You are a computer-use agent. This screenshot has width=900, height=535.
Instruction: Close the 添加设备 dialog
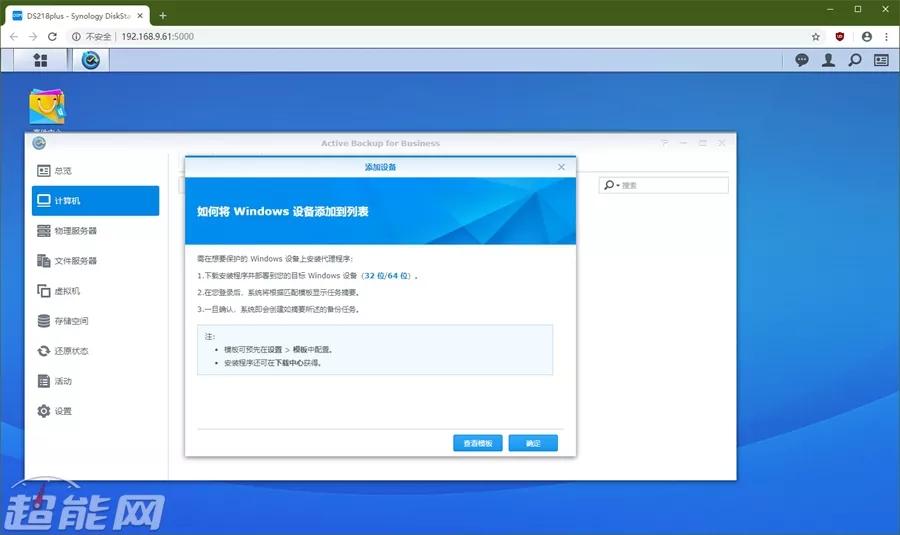561,167
